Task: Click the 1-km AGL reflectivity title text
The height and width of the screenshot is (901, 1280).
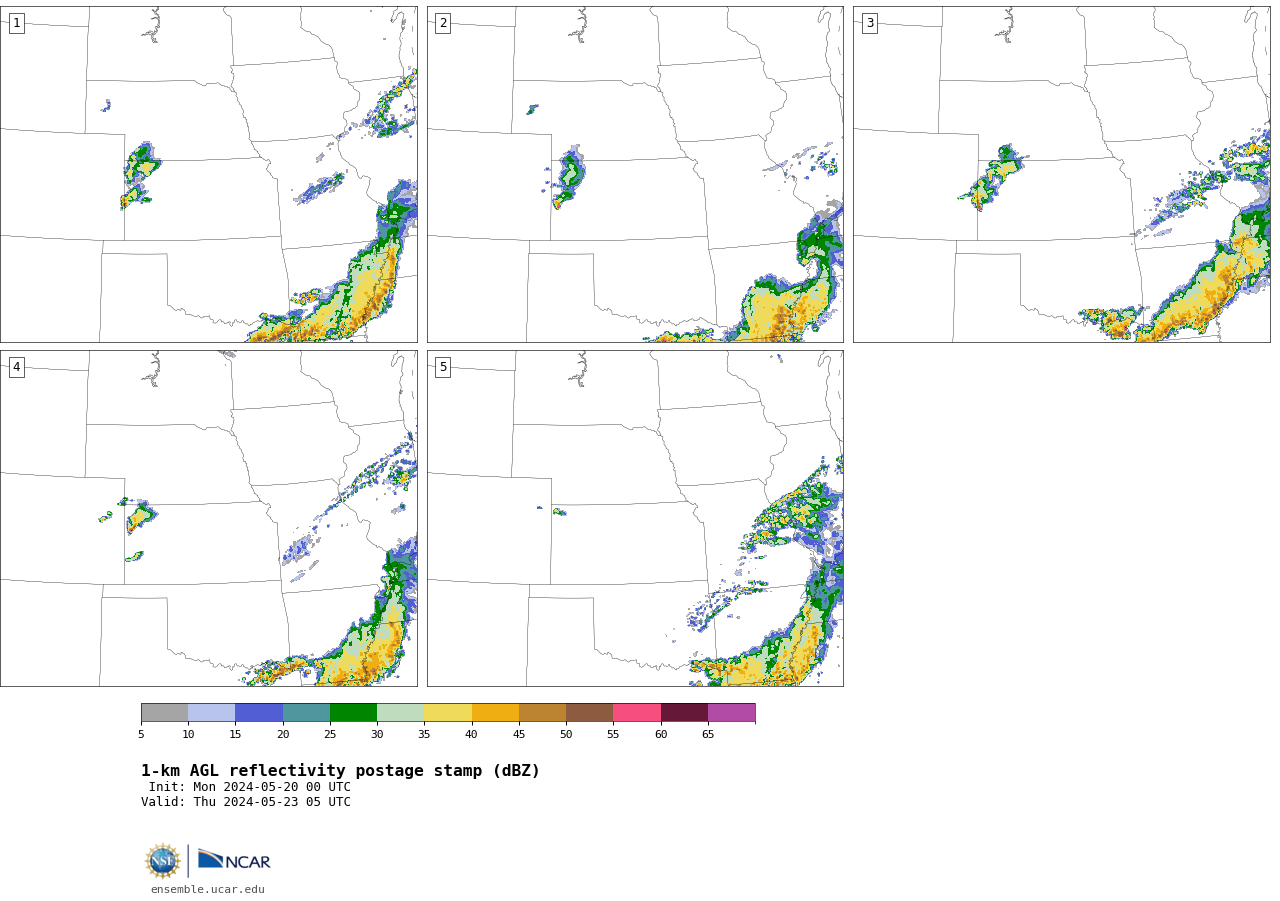Action: pos(340,771)
